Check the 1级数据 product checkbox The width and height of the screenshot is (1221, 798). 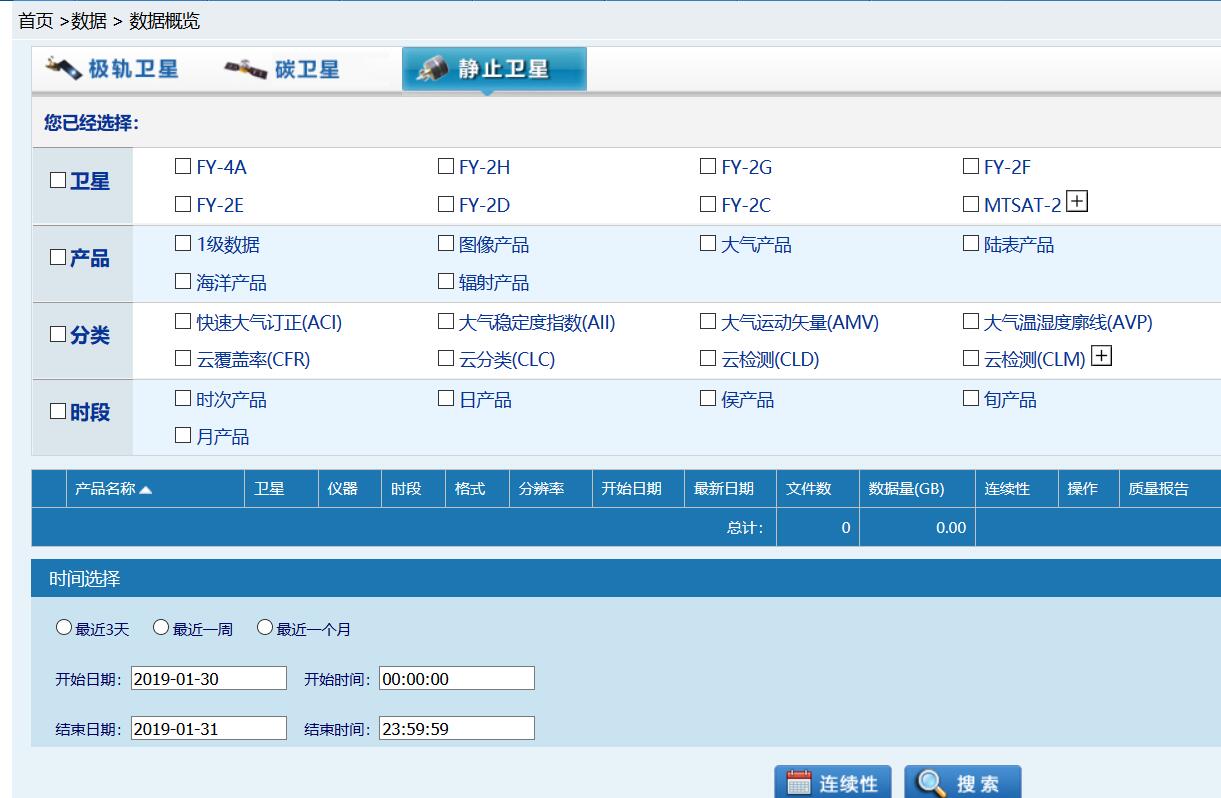pos(183,243)
